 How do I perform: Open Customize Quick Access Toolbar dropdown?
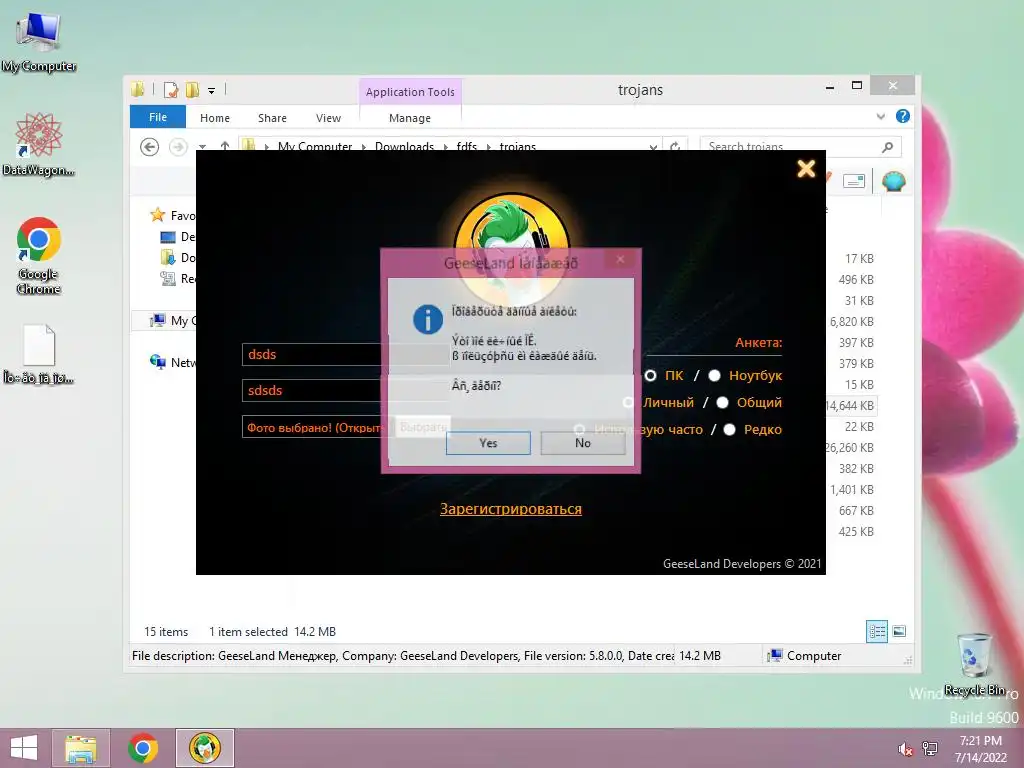click(x=212, y=91)
